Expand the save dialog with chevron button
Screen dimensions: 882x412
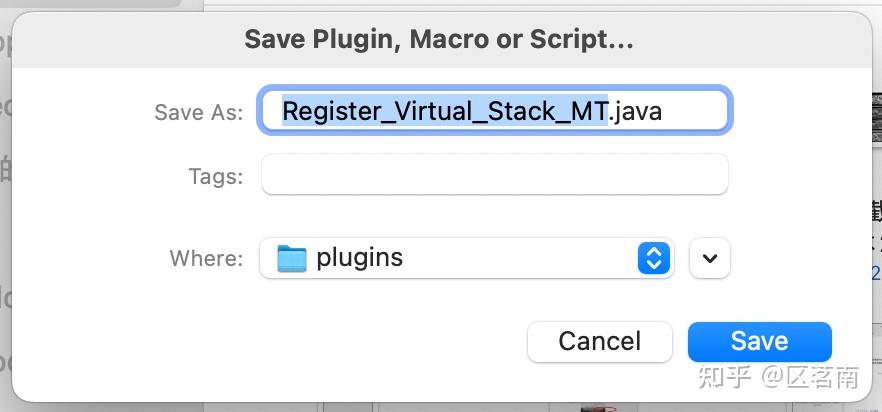710,258
